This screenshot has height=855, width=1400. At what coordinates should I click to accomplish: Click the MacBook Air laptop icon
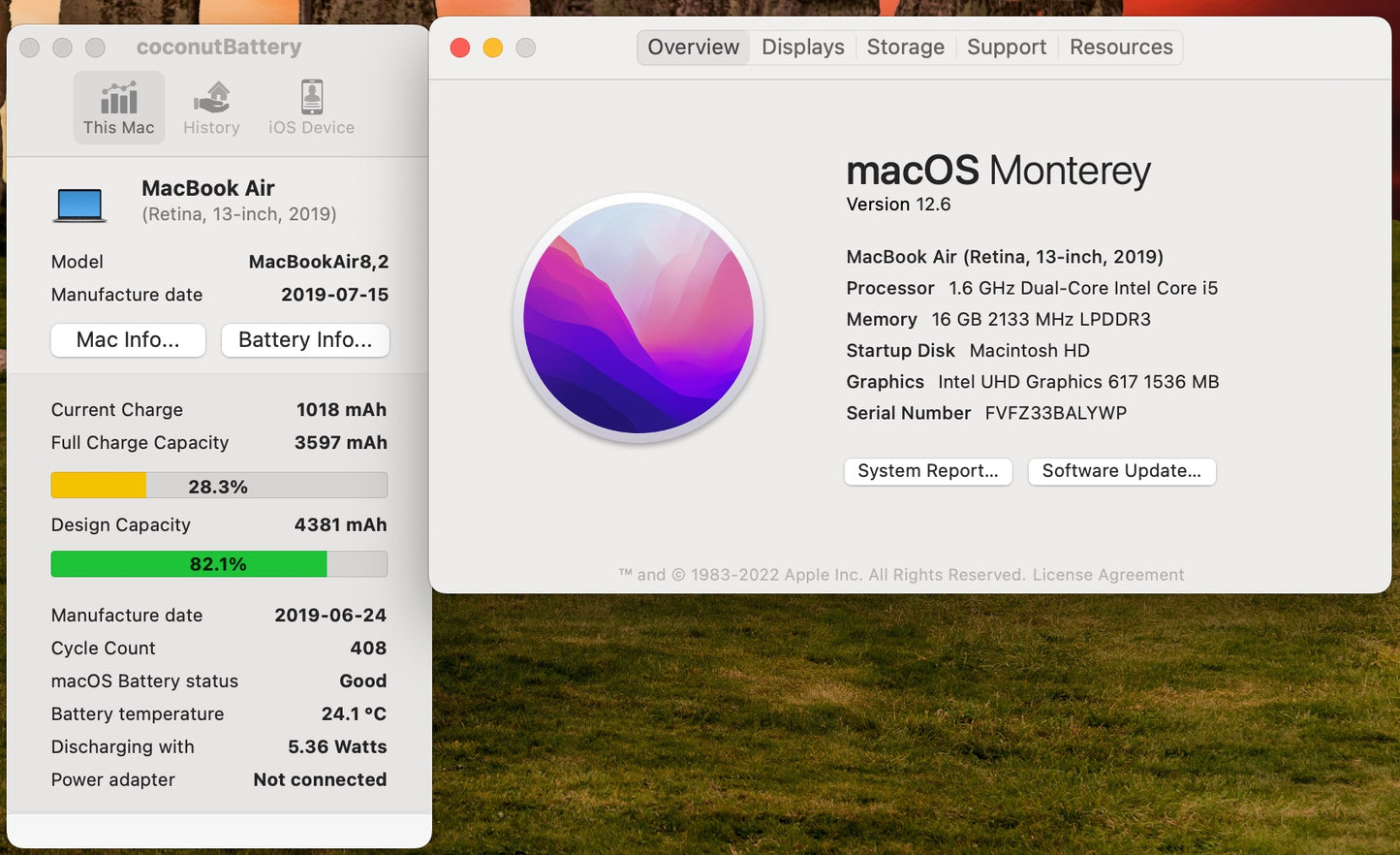(79, 205)
